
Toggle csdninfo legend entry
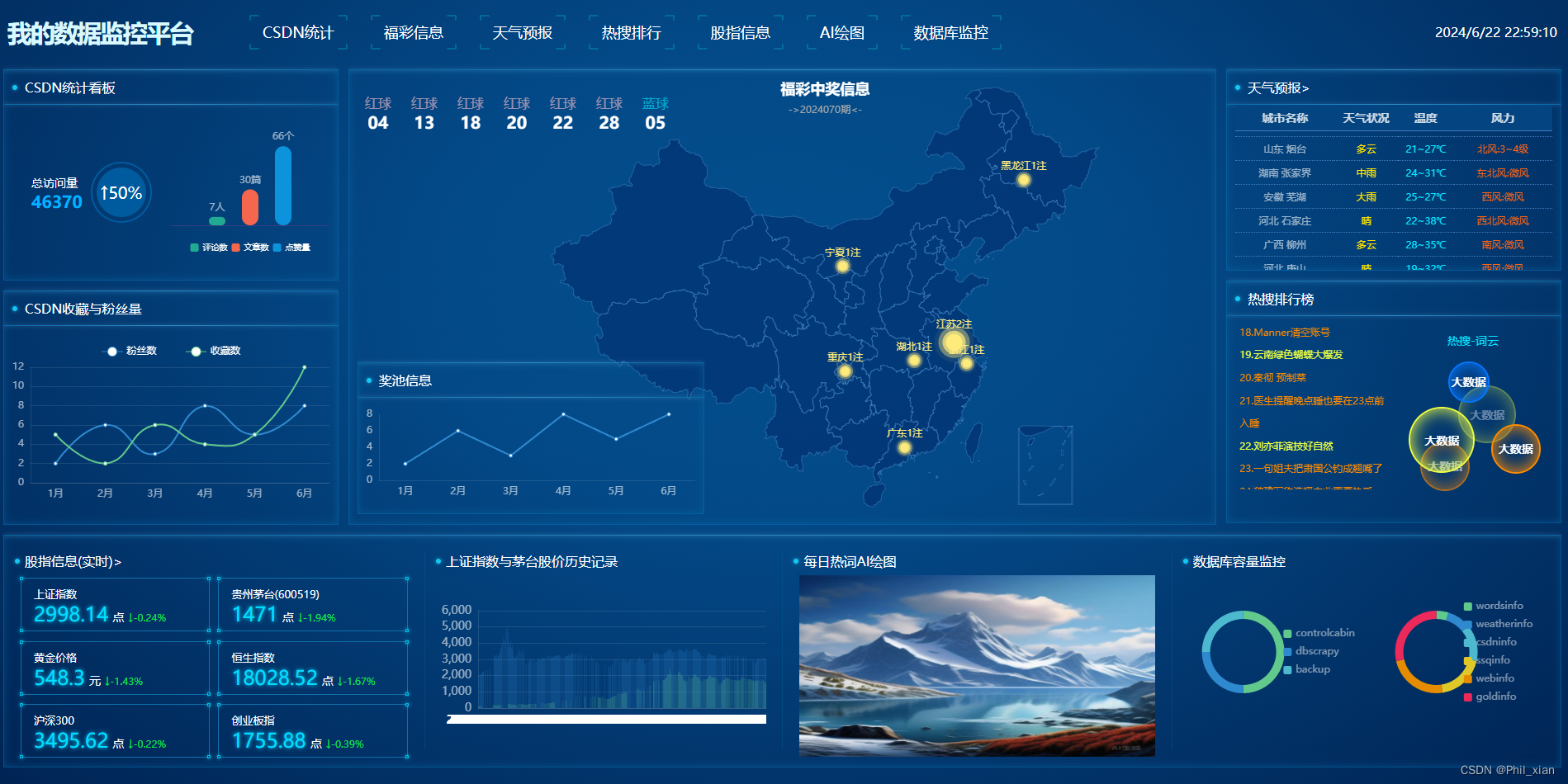(x=1490, y=642)
